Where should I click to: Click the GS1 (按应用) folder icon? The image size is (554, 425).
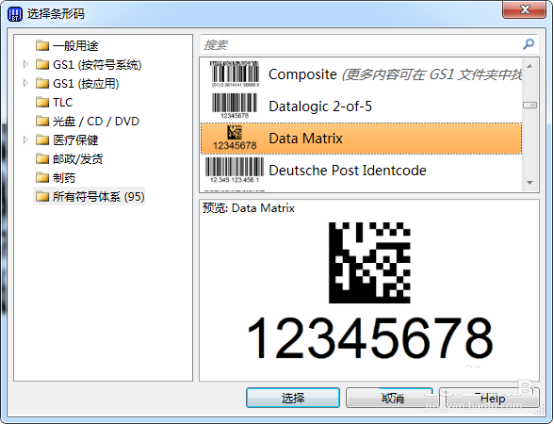(42, 84)
